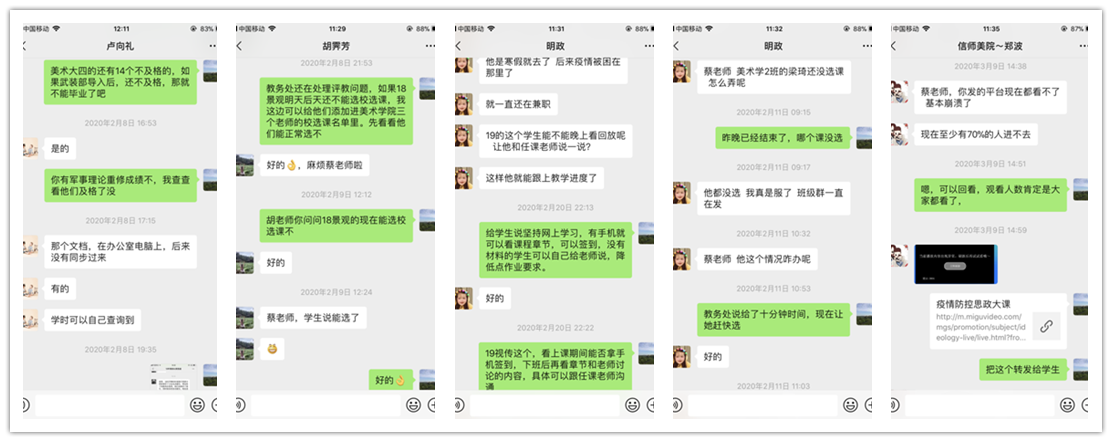Image resolution: width=1112 pixels, height=442 pixels.
Task: Tap the message input field in 卢向礼 chat
Action: click(x=110, y=405)
